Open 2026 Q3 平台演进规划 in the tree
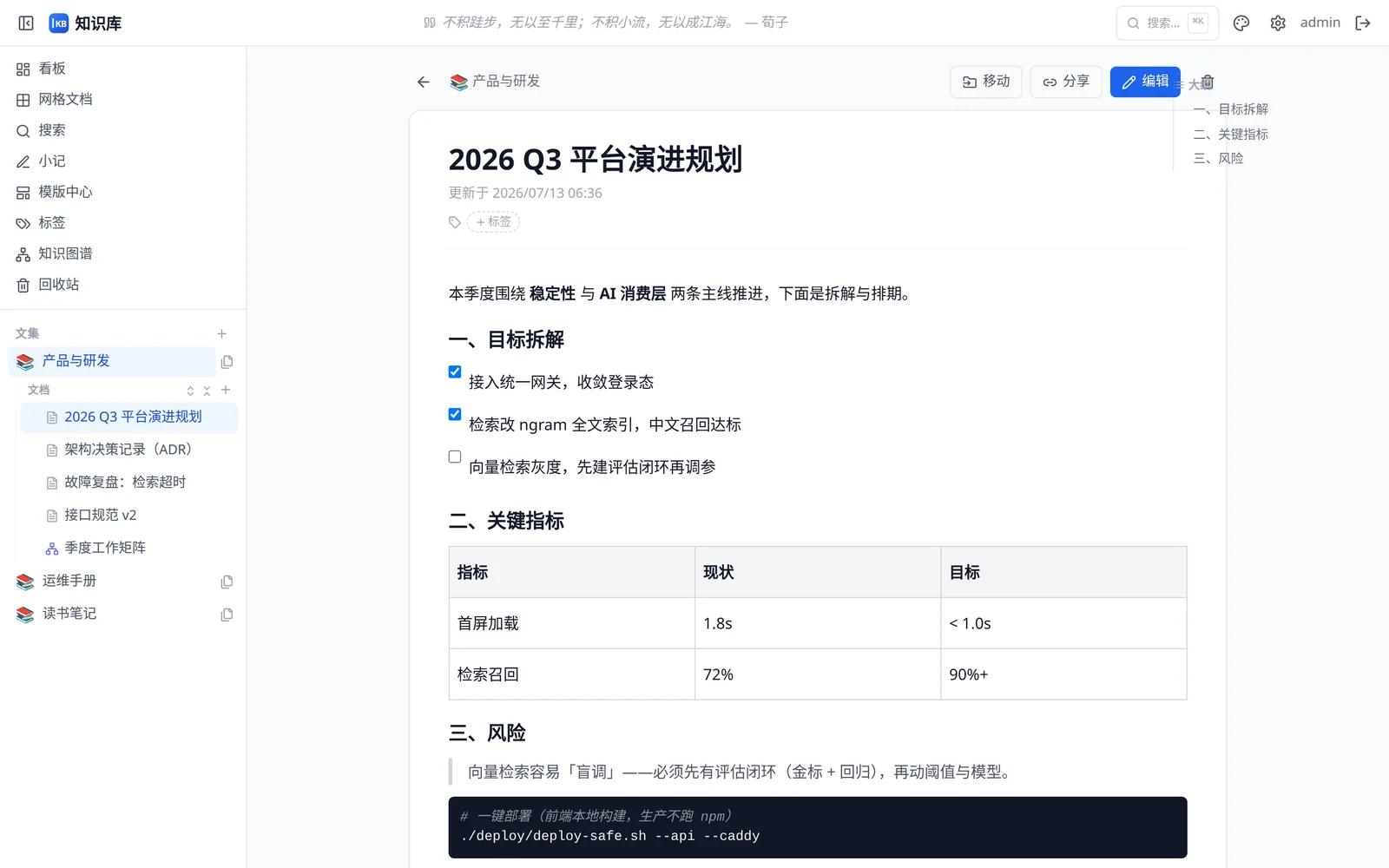Screen dimensions: 1389x868 click(x=129, y=418)
